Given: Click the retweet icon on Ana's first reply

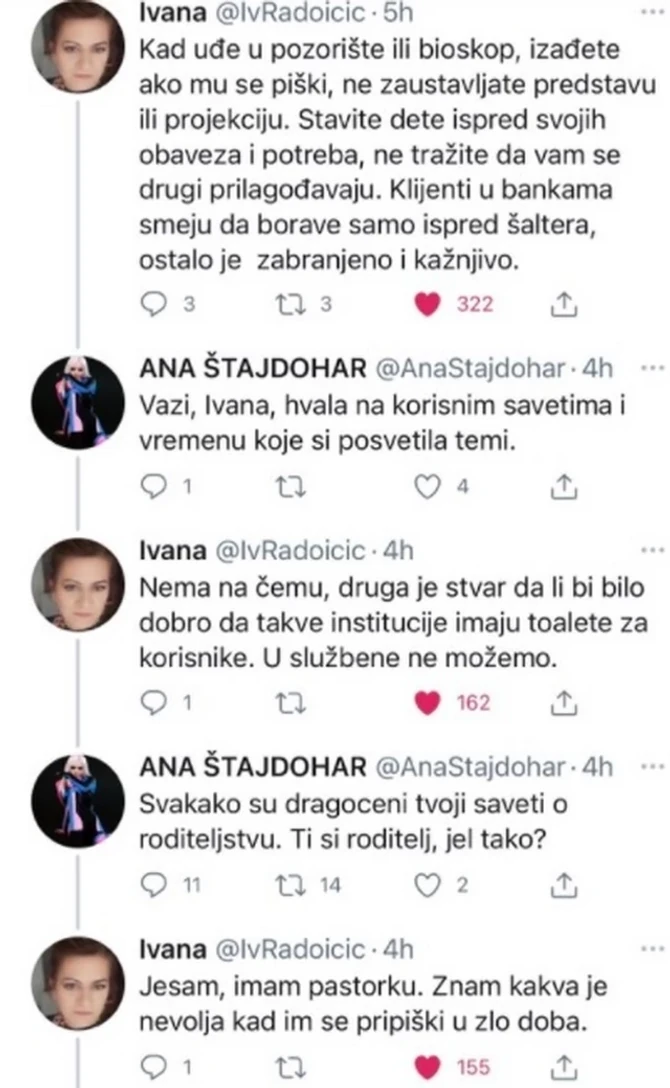Looking at the screenshot, I should (x=291, y=487).
